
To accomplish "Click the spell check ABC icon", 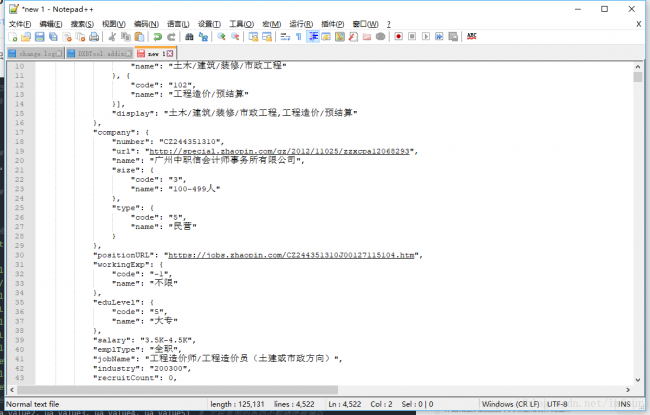I will click(x=471, y=36).
